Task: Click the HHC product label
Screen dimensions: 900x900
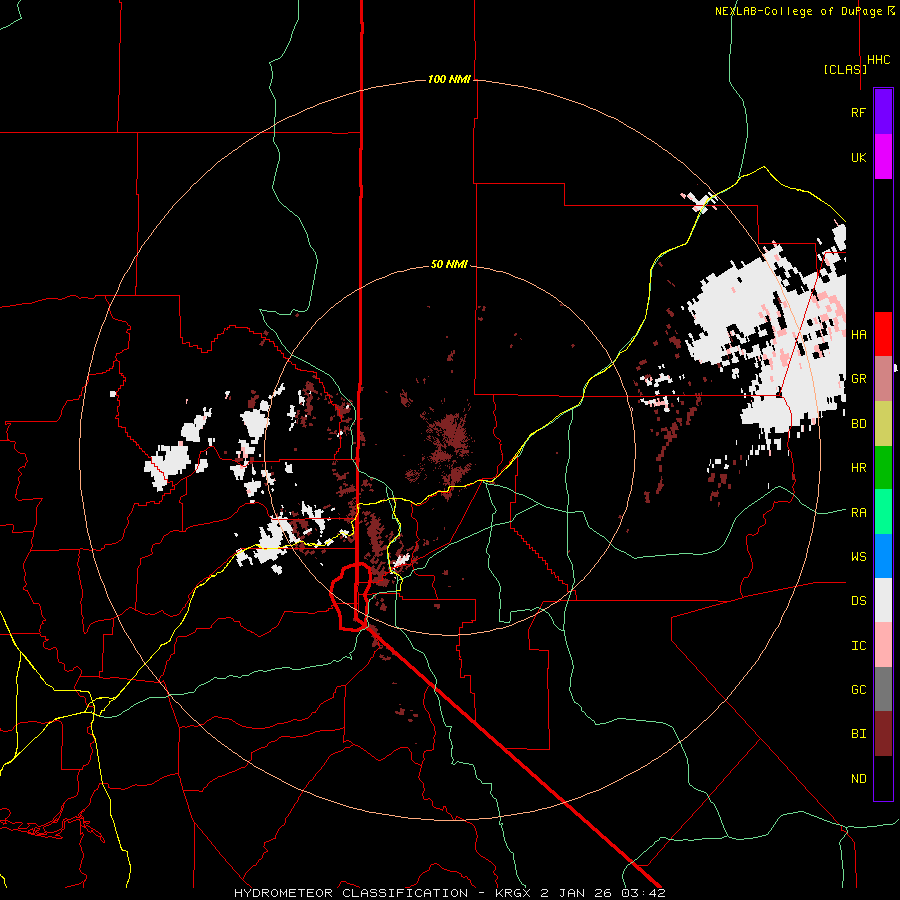Action: coord(879,60)
